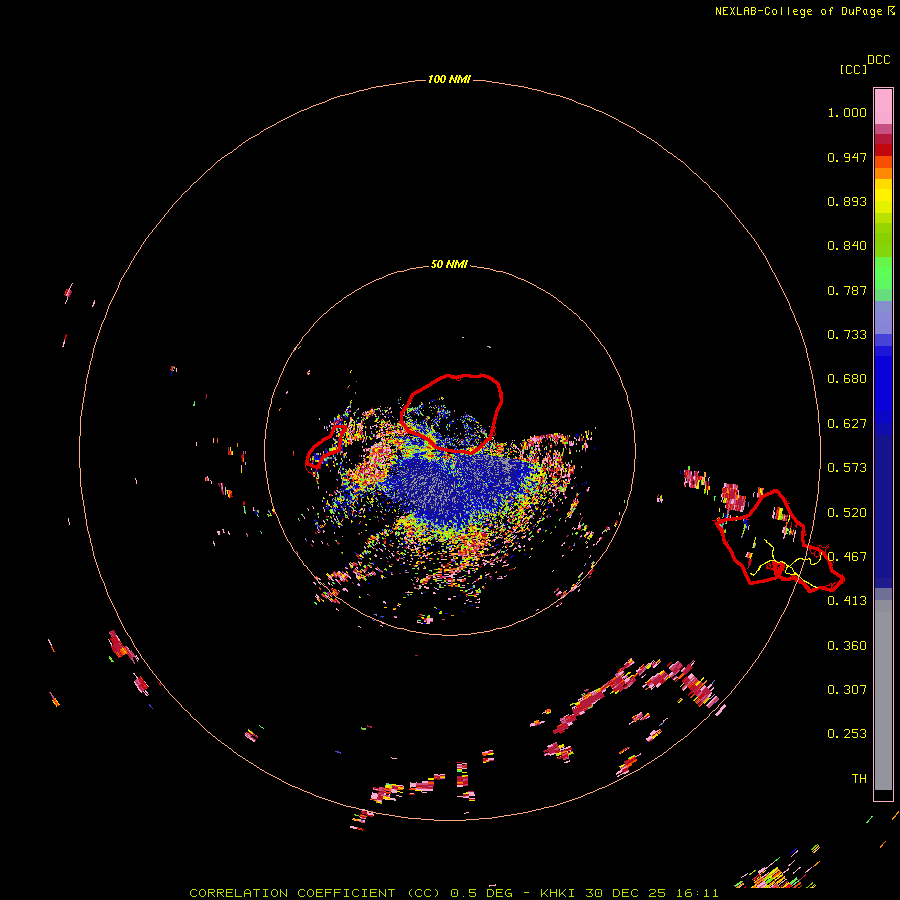Image resolution: width=900 pixels, height=900 pixels.
Task: Click the 1.000 value on the color scale
Action: click(847, 112)
